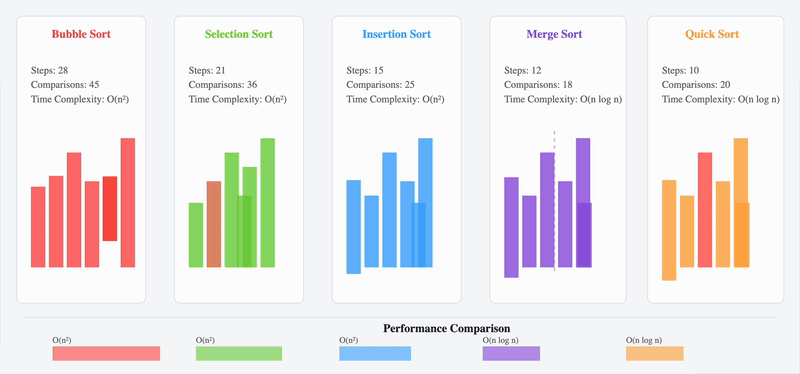Select the Insertion Sort title
Image resolution: width=800 pixels, height=374 pixels.
[x=396, y=34]
